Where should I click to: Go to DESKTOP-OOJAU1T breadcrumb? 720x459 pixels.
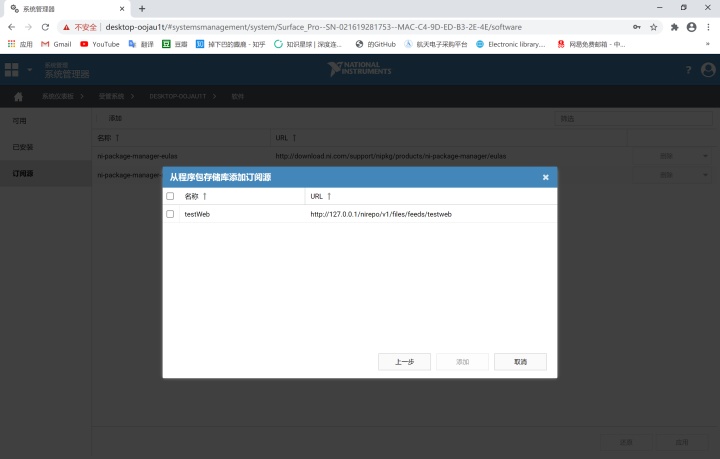coord(178,96)
